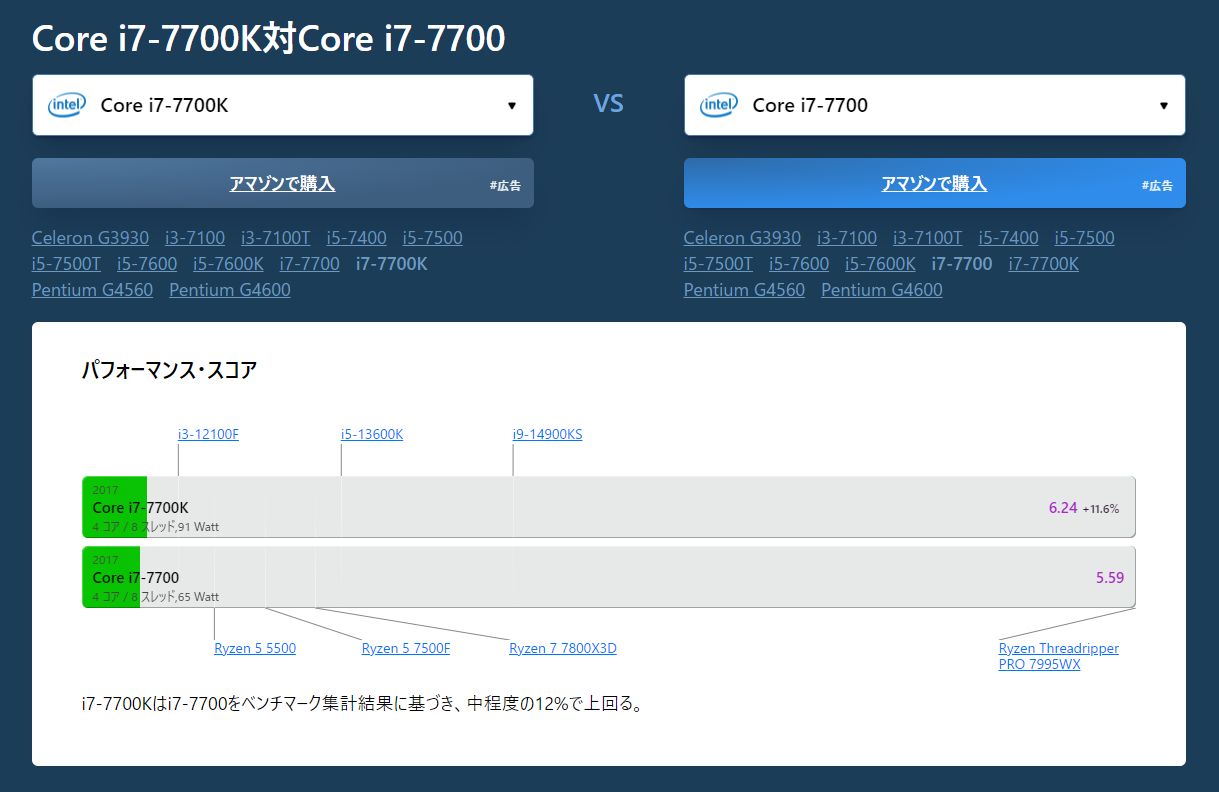Open i5-7500T link in left list
This screenshot has height=792, width=1219.
click(x=67, y=264)
